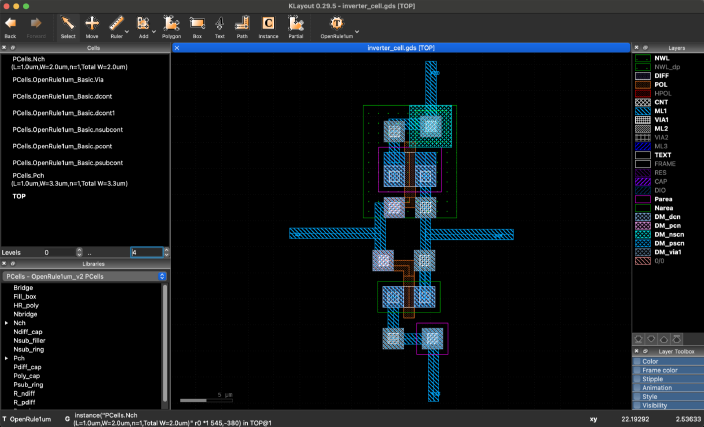Screen dimensions: 704x427
Task: Expand the Stipple toolbox section
Action: click(668, 379)
